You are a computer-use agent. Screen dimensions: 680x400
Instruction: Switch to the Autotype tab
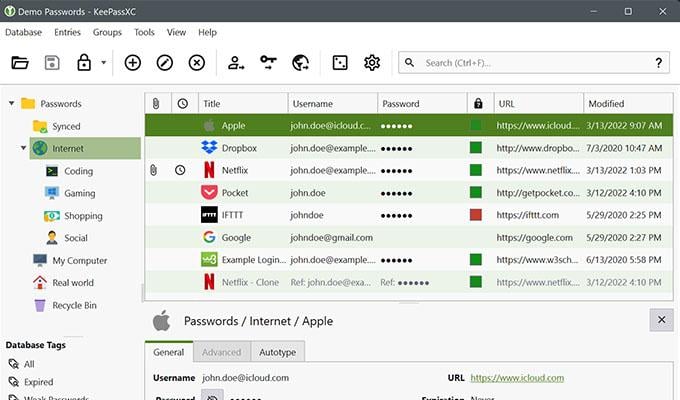coord(278,352)
